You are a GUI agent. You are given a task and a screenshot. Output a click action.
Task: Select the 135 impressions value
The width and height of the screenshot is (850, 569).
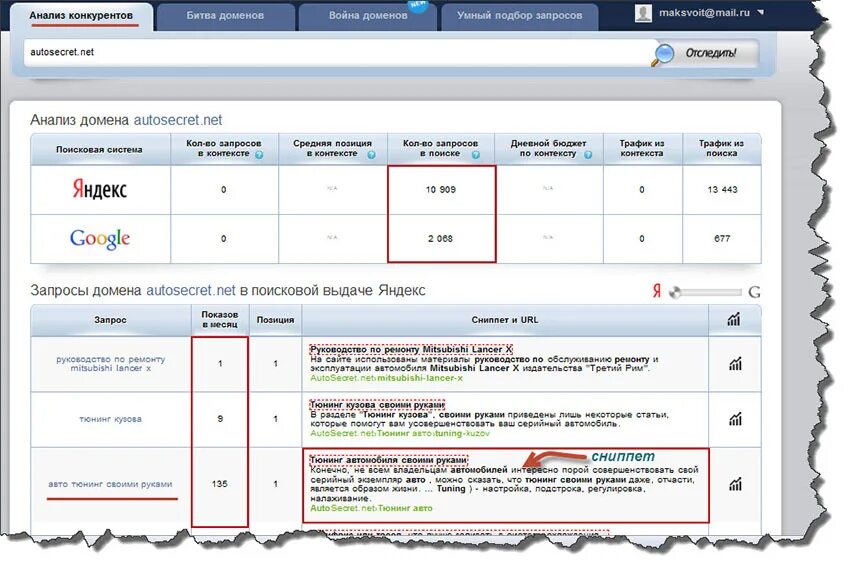tap(220, 484)
